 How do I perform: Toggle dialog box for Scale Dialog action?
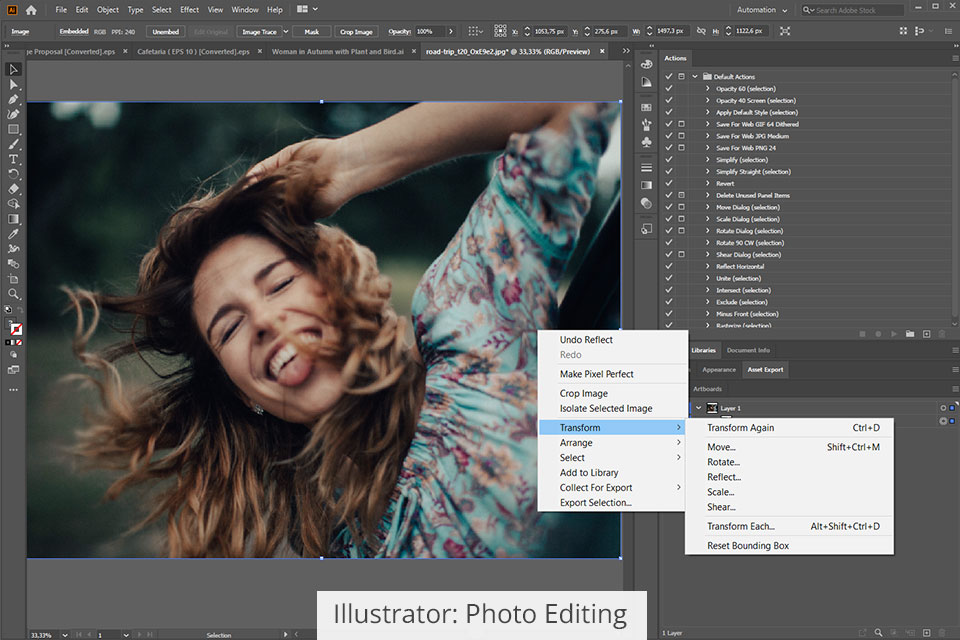pos(681,219)
